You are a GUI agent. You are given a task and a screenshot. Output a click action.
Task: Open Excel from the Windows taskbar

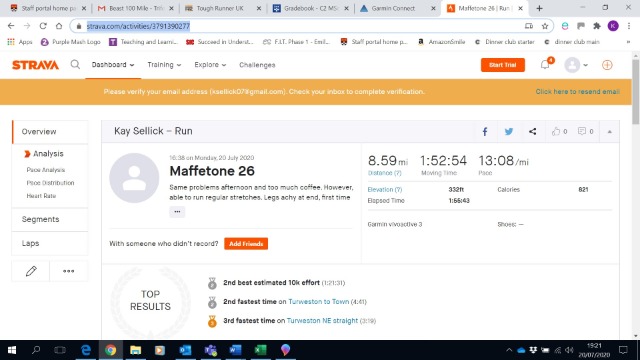click(260, 350)
